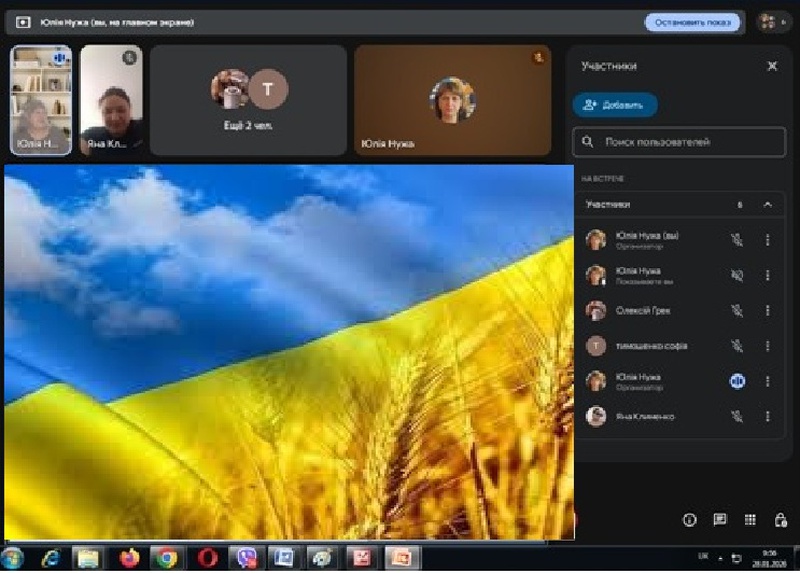This screenshot has width=800, height=573.
Task: Open the meeting info icon
Action: point(689,520)
